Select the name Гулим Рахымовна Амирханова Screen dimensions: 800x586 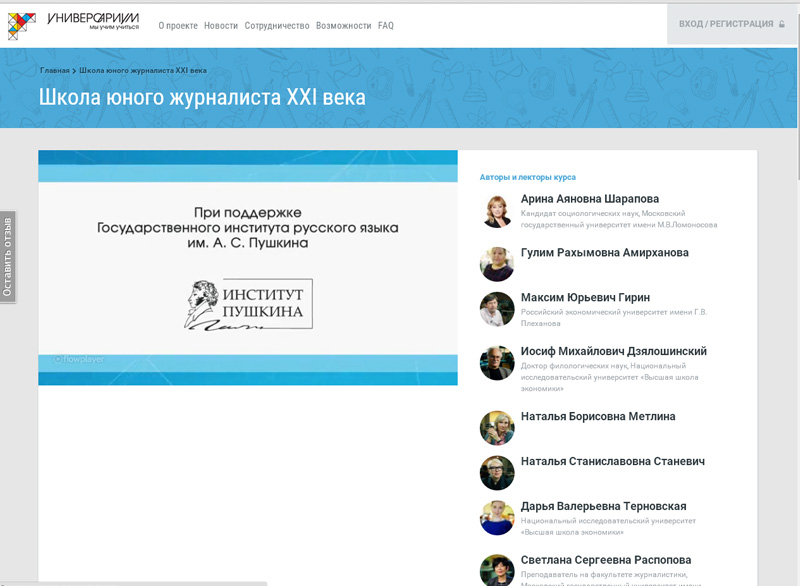(x=605, y=253)
